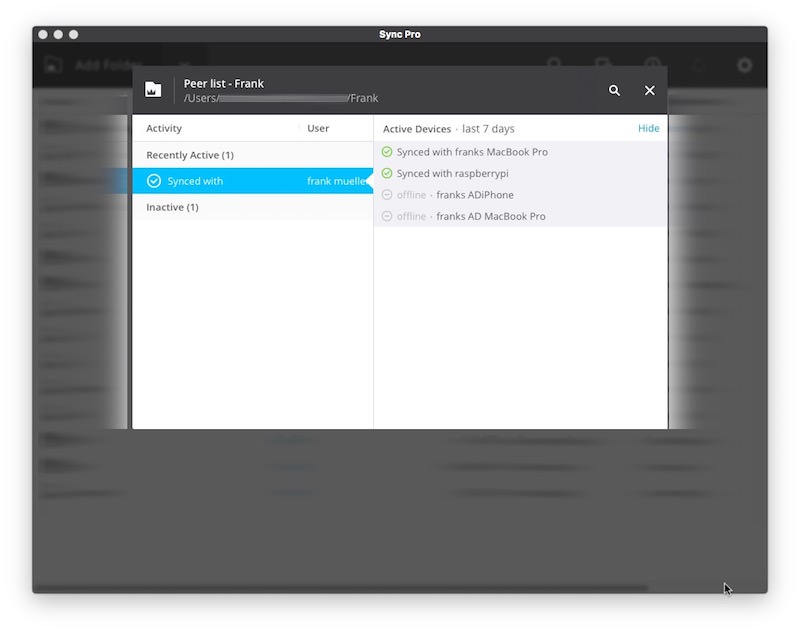
Task: Click the offline icon for franks AD MacBook Pro
Action: tap(387, 216)
